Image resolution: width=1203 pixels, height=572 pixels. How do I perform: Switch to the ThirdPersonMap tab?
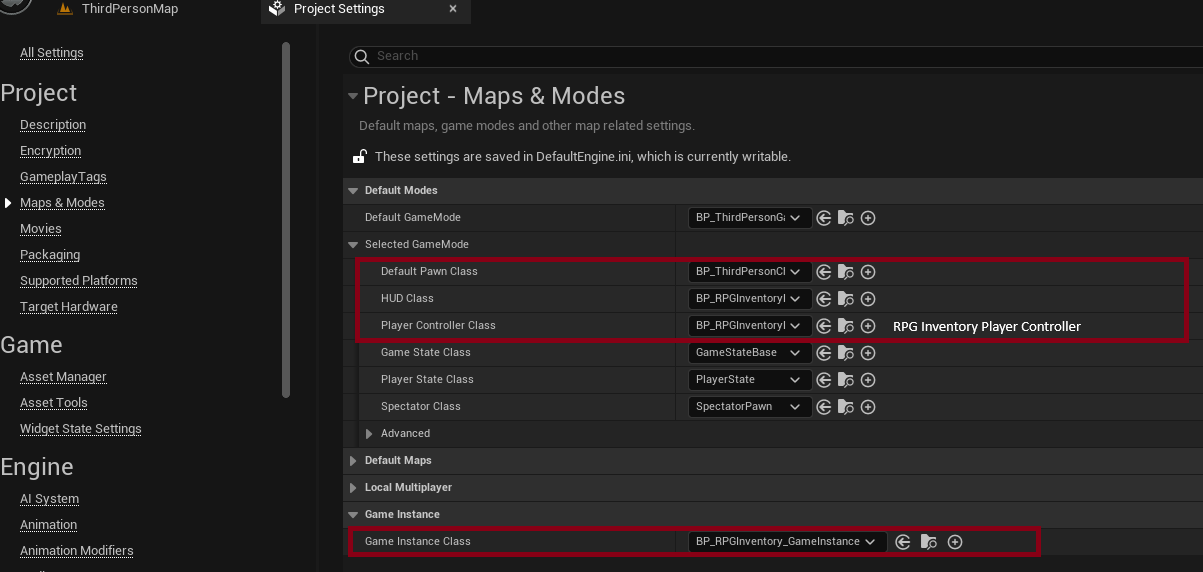[x=129, y=9]
